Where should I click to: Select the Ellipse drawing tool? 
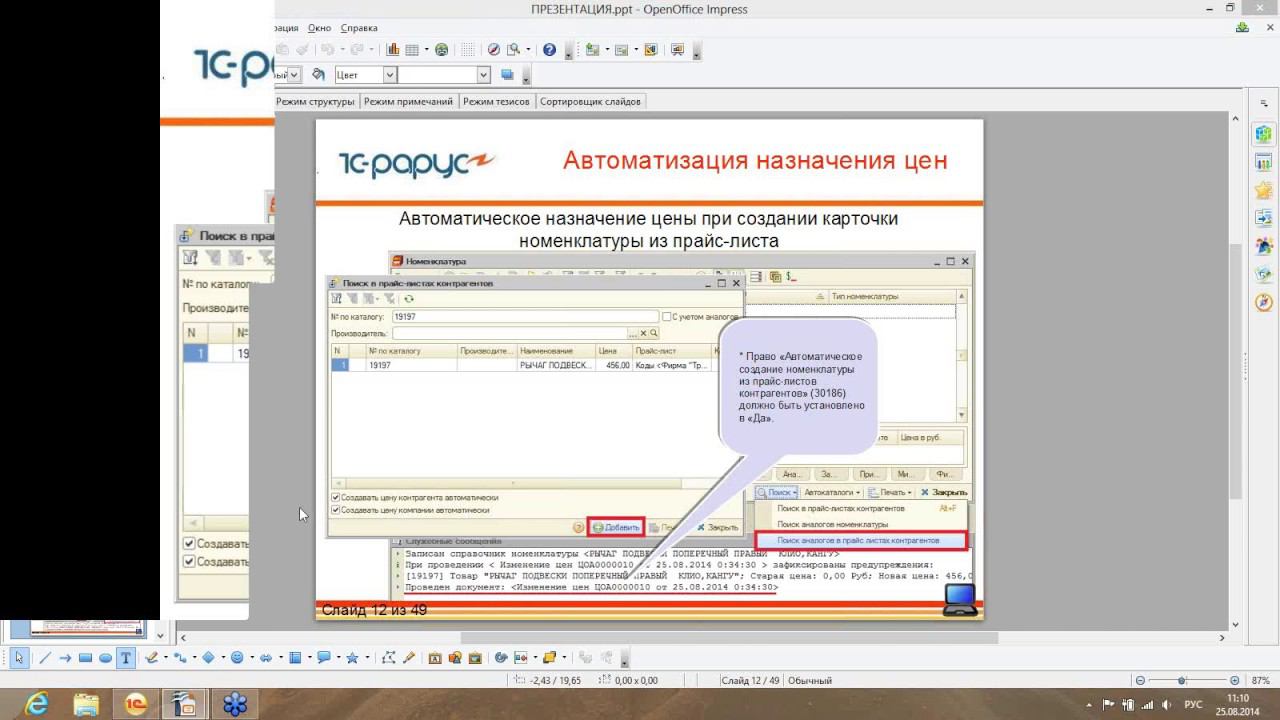coord(105,658)
